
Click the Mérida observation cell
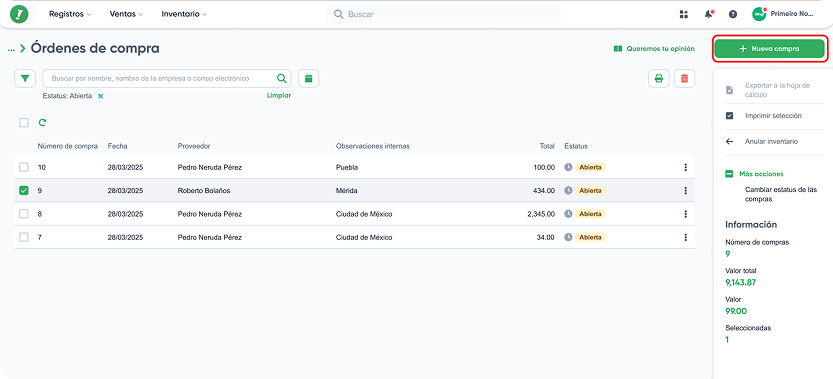coord(346,190)
